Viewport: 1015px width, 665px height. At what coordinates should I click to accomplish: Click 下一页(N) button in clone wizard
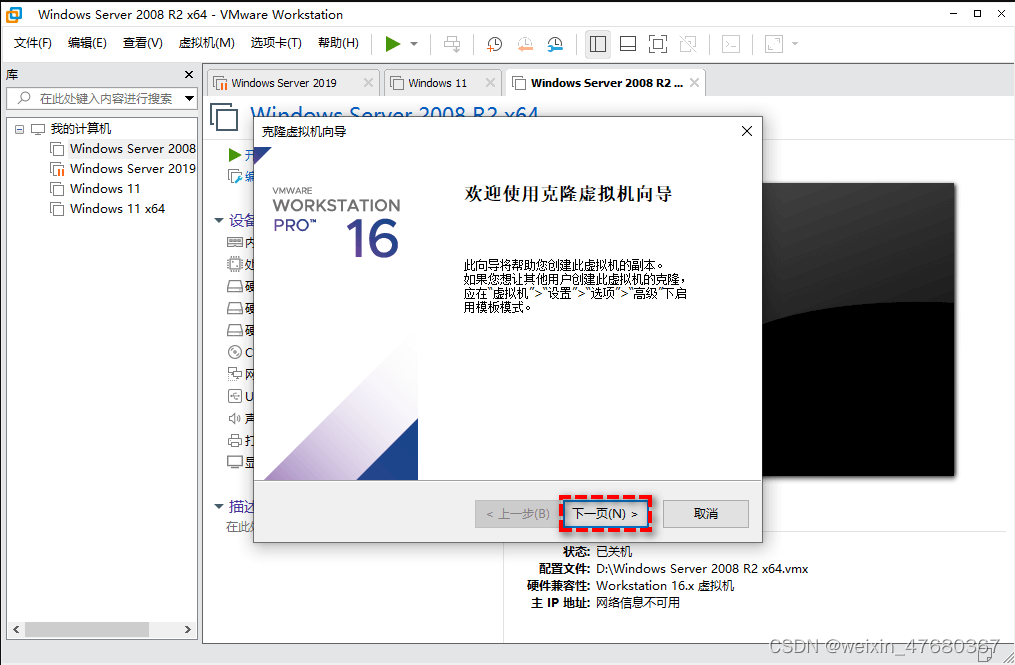[x=605, y=513]
